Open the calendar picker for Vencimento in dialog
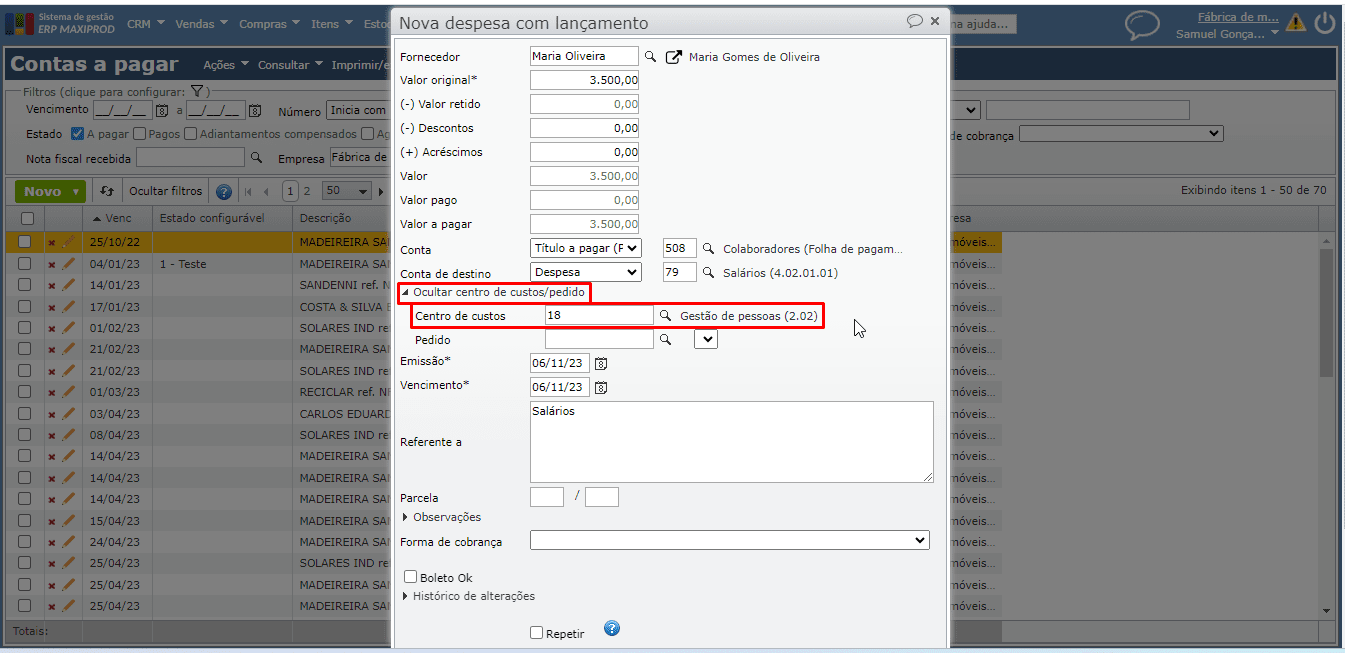The height and width of the screenshot is (653, 1345). click(601, 387)
